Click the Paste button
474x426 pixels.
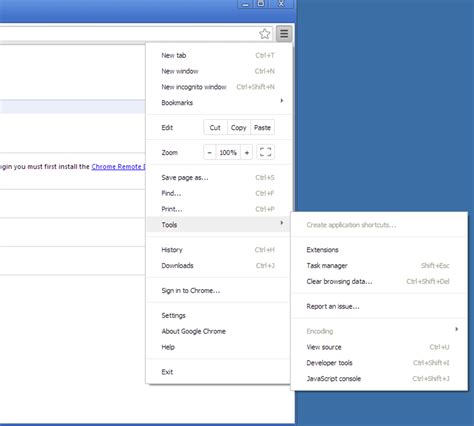coord(262,128)
